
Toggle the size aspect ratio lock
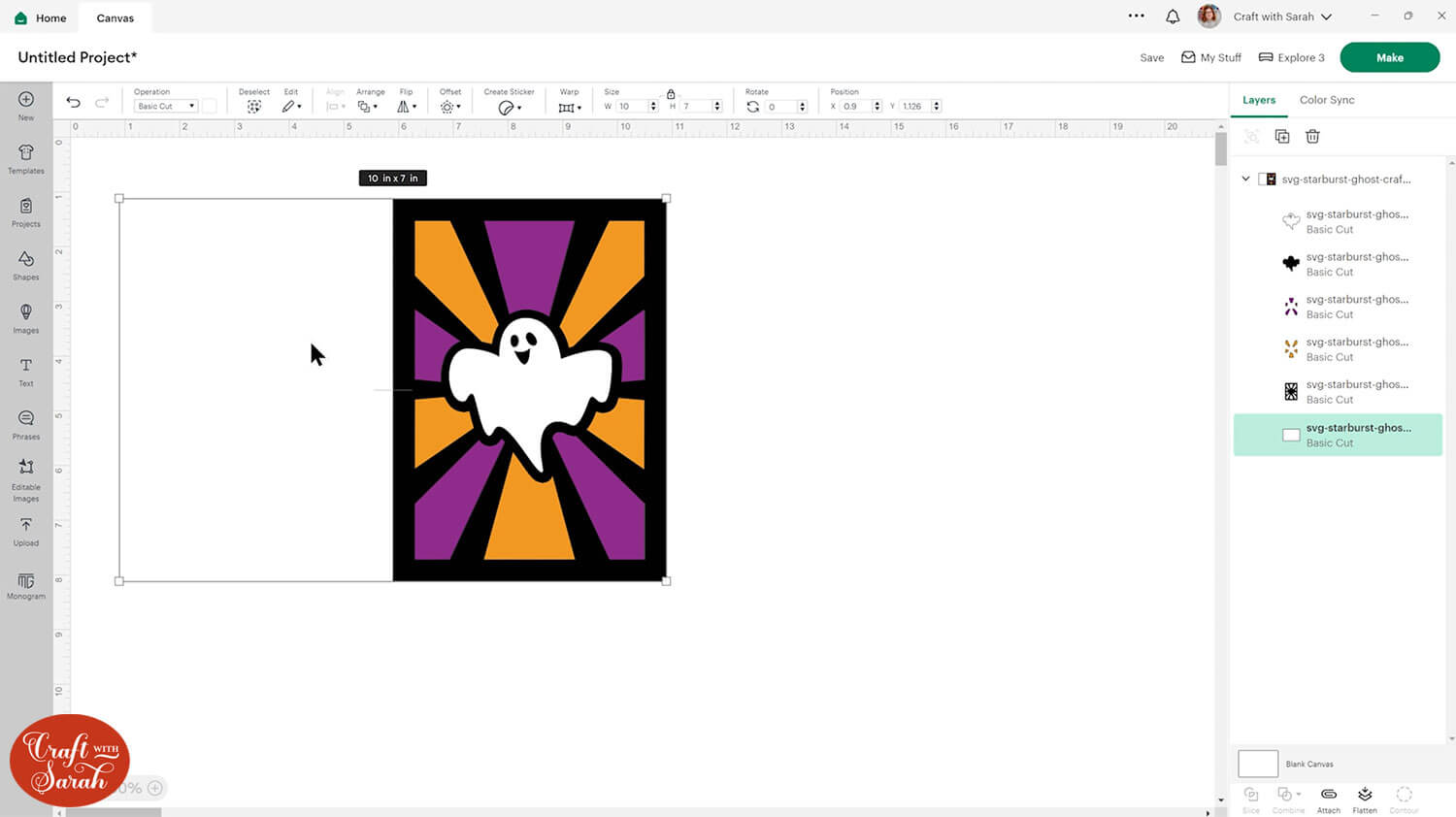tap(671, 94)
